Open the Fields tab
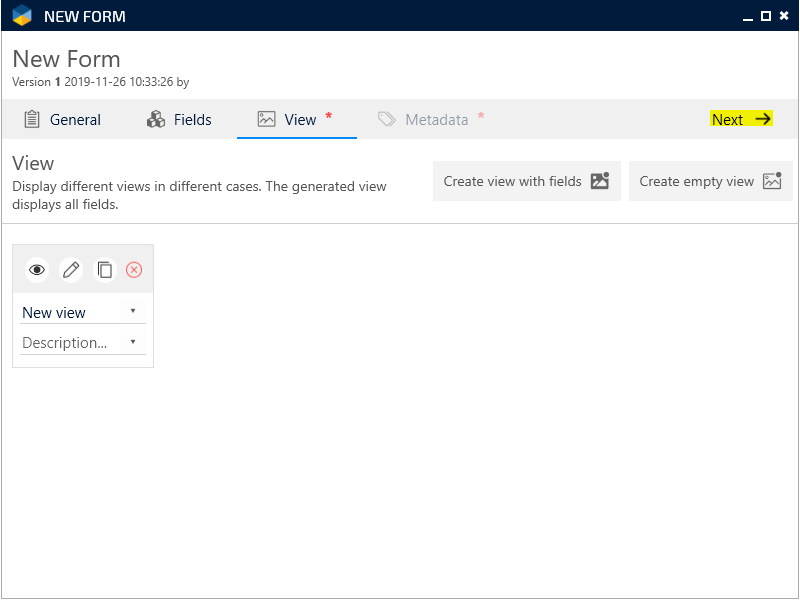The width and height of the screenshot is (800, 600). [192, 120]
